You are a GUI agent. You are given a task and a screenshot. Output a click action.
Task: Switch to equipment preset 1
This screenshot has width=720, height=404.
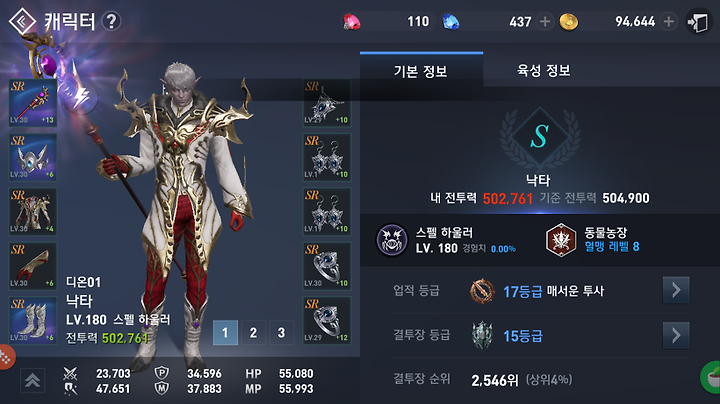[x=225, y=332]
